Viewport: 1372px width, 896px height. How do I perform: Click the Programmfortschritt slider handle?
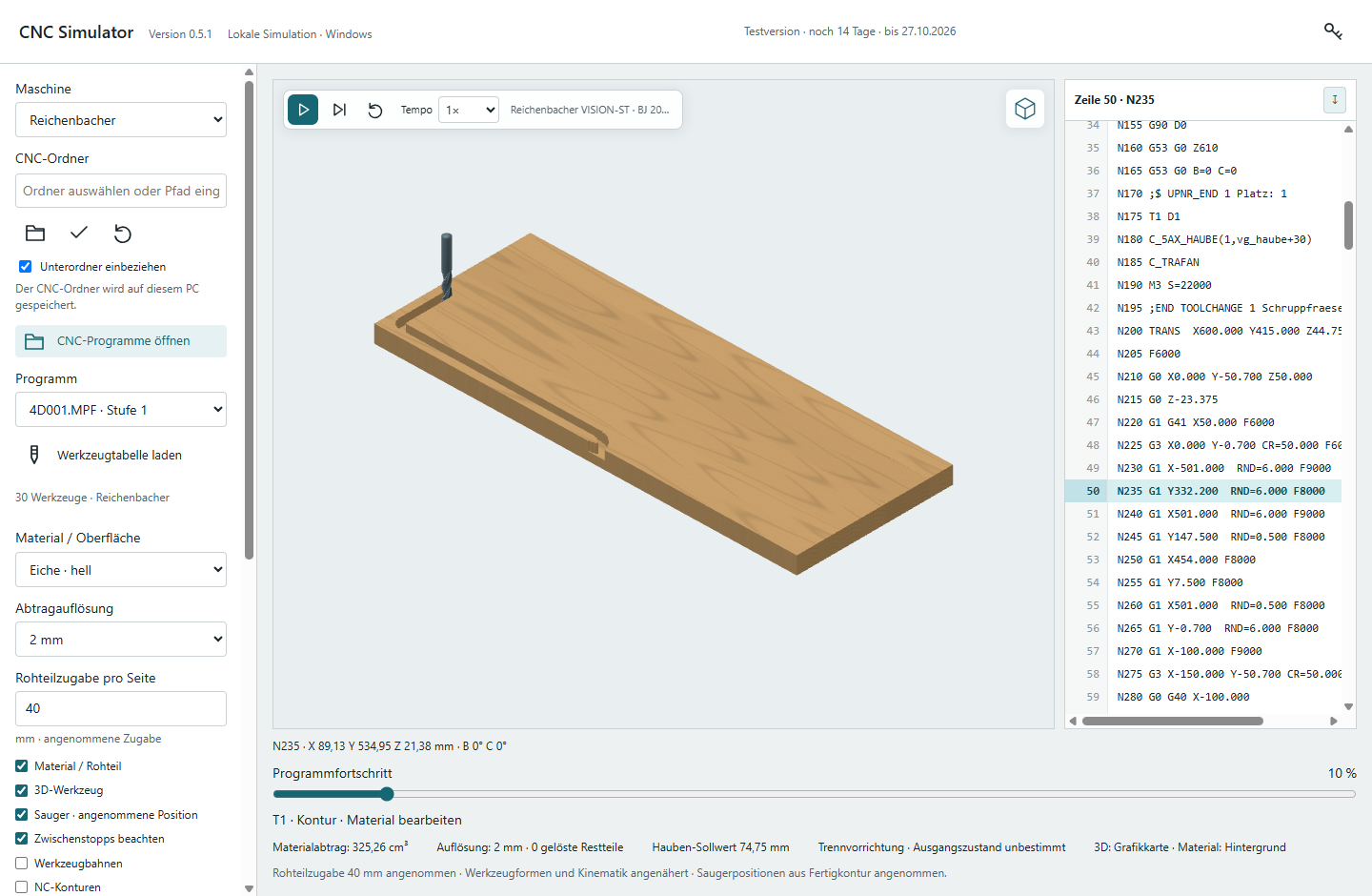point(387,794)
